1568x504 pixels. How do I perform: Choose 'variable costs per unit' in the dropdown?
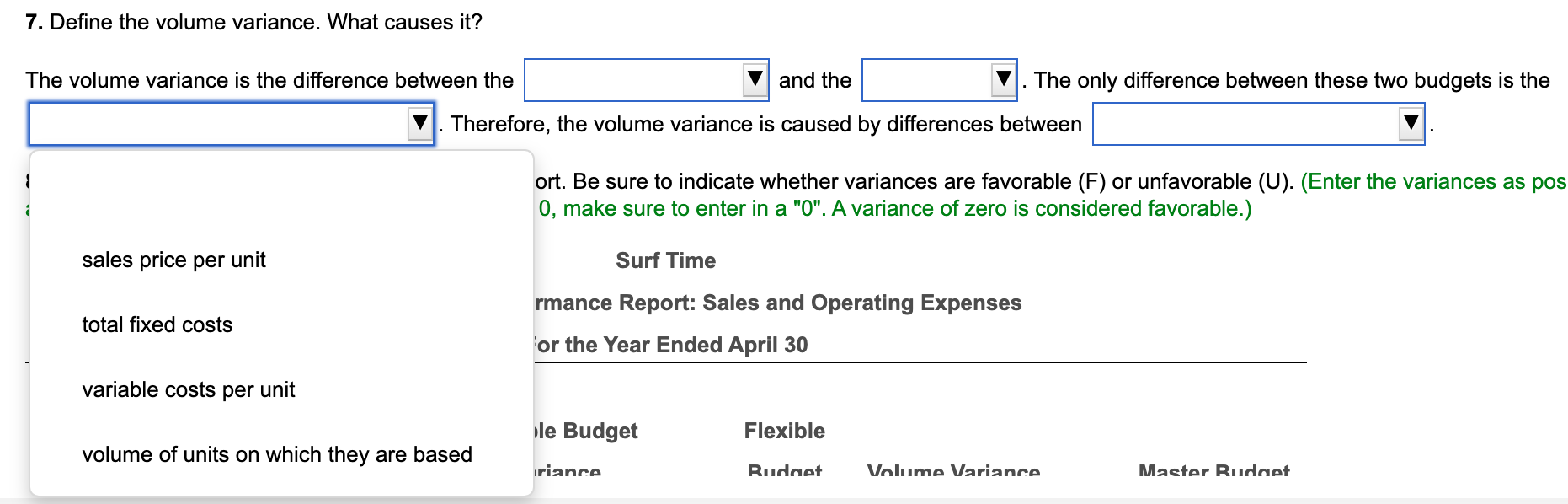[189, 389]
